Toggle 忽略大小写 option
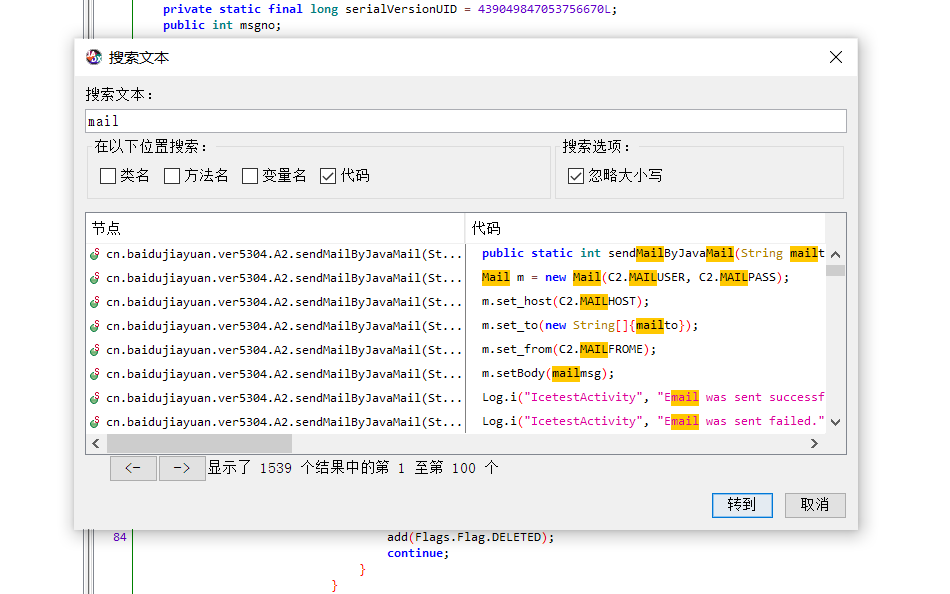Image resolution: width=950 pixels, height=594 pixels. pos(576,176)
